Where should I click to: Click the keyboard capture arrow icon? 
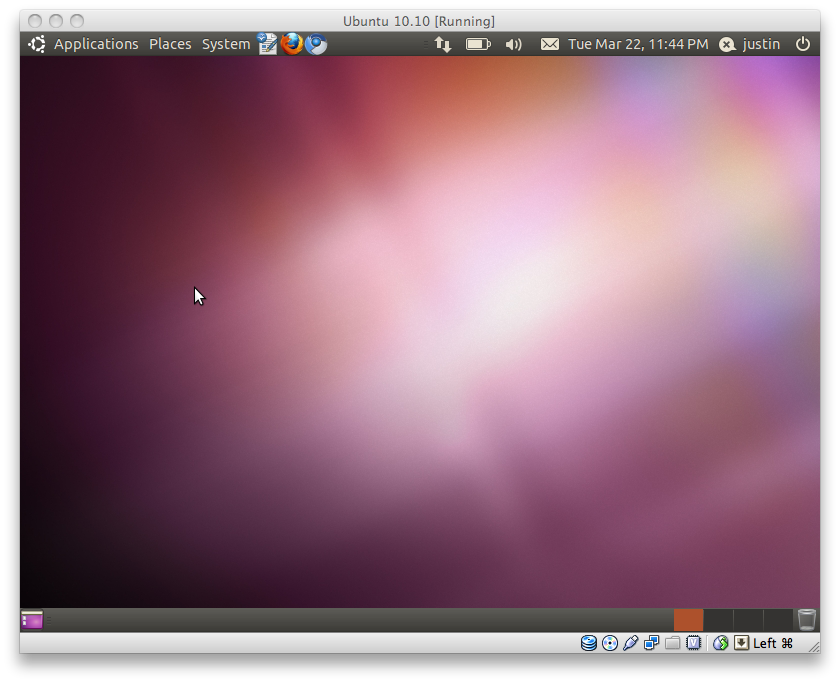click(741, 643)
